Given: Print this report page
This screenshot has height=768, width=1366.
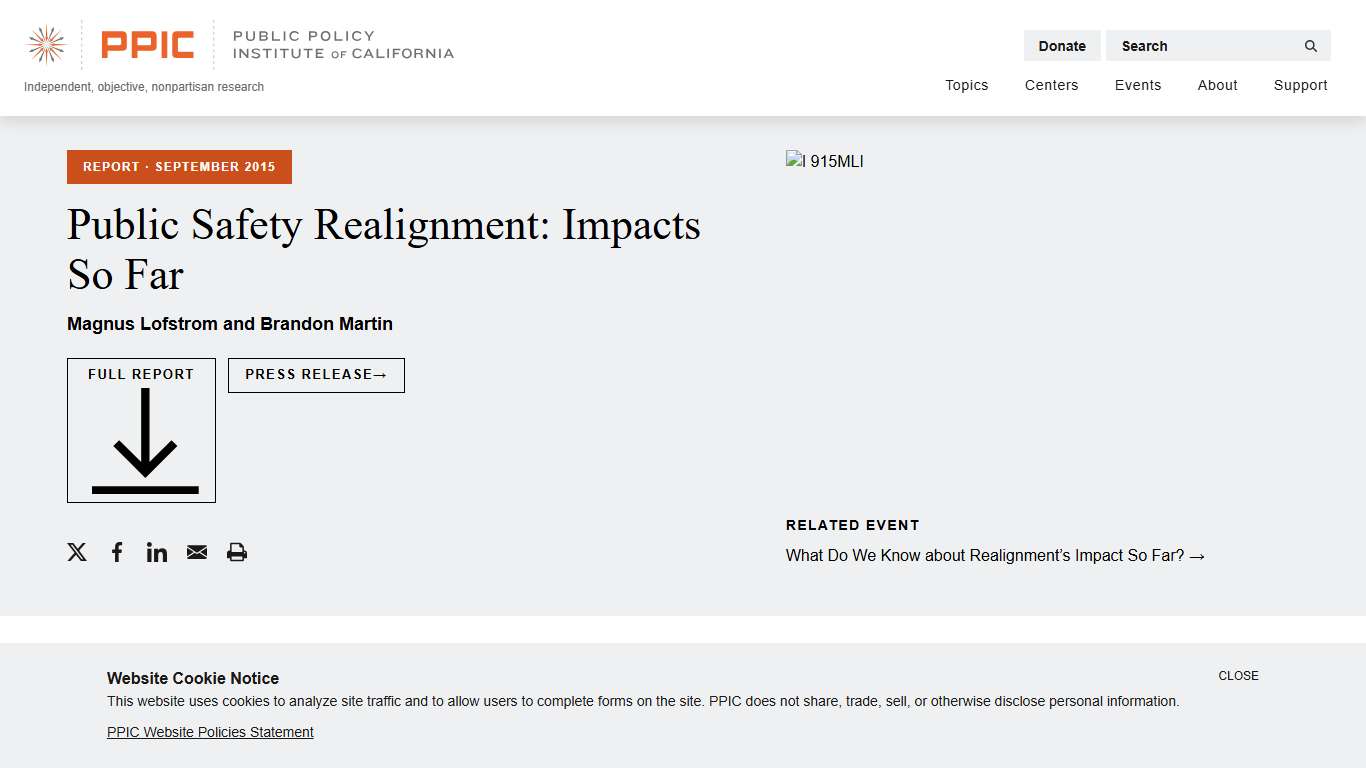Looking at the screenshot, I should coord(237,552).
